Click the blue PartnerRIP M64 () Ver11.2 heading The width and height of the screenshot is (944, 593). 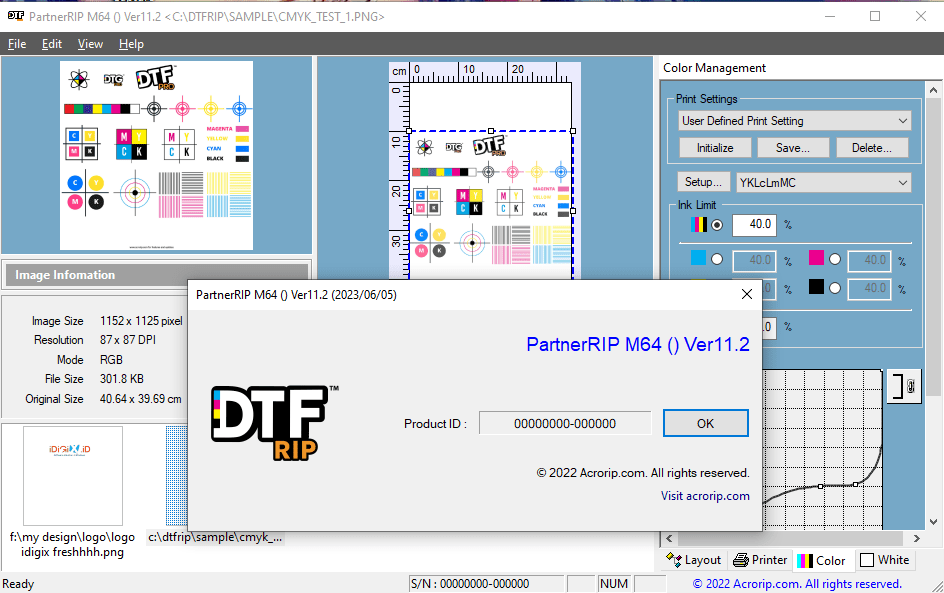pyautogui.click(x=638, y=344)
